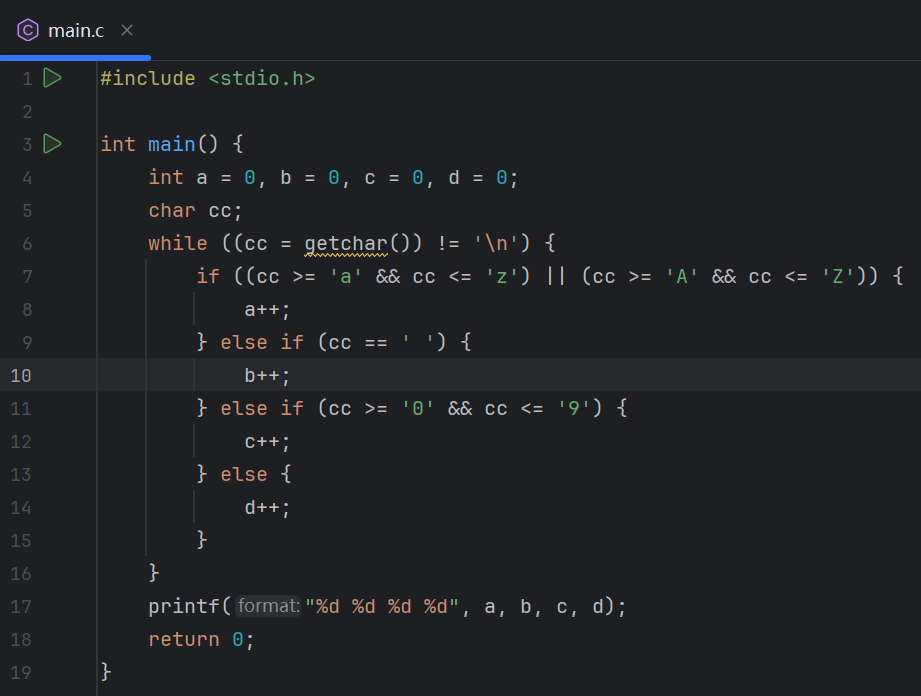Click the a++ statement on line 8
Viewport: 921px width, 696px height.
coord(267,309)
